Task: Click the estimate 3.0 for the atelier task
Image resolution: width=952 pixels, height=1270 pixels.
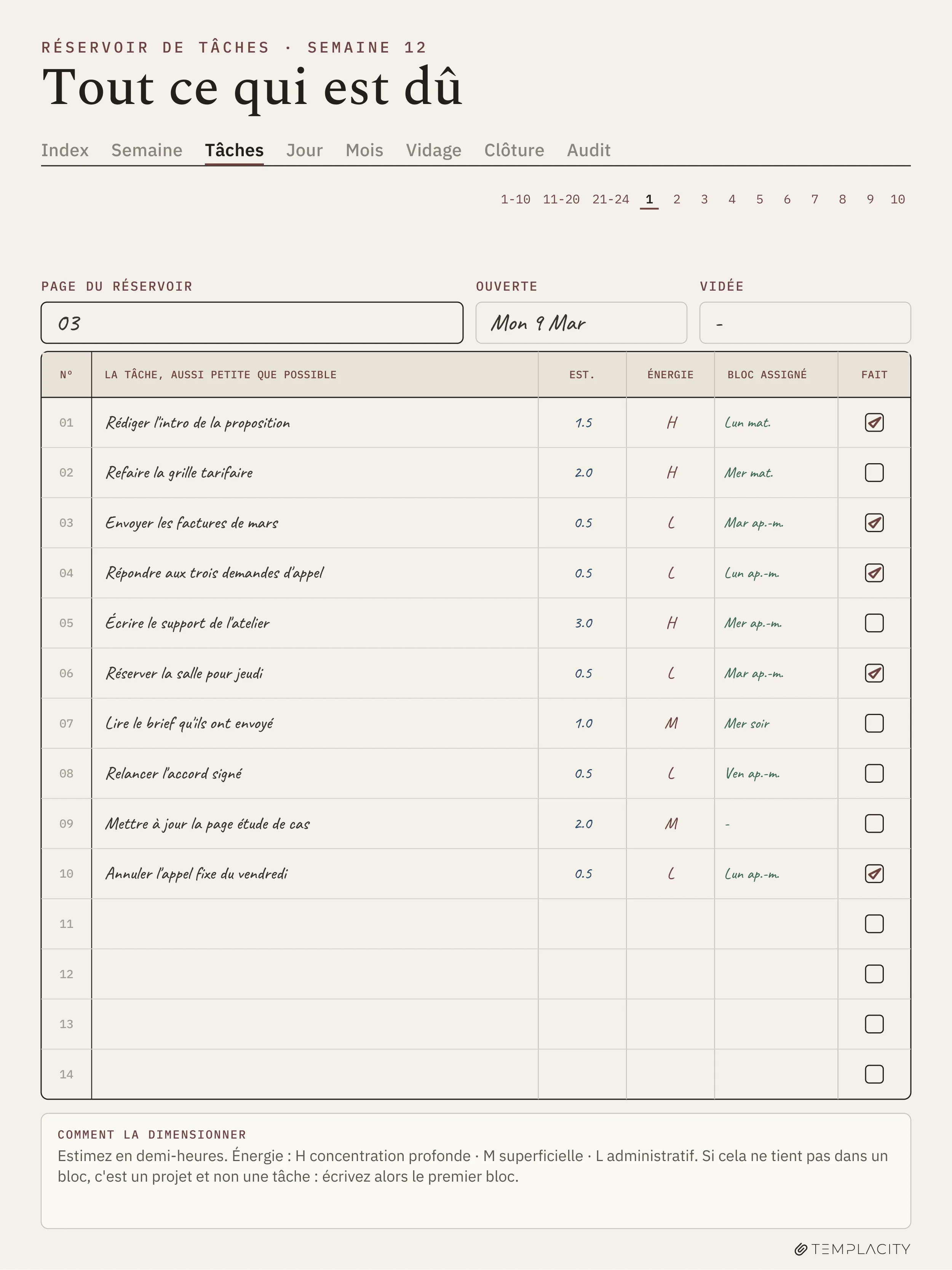Action: [x=584, y=623]
